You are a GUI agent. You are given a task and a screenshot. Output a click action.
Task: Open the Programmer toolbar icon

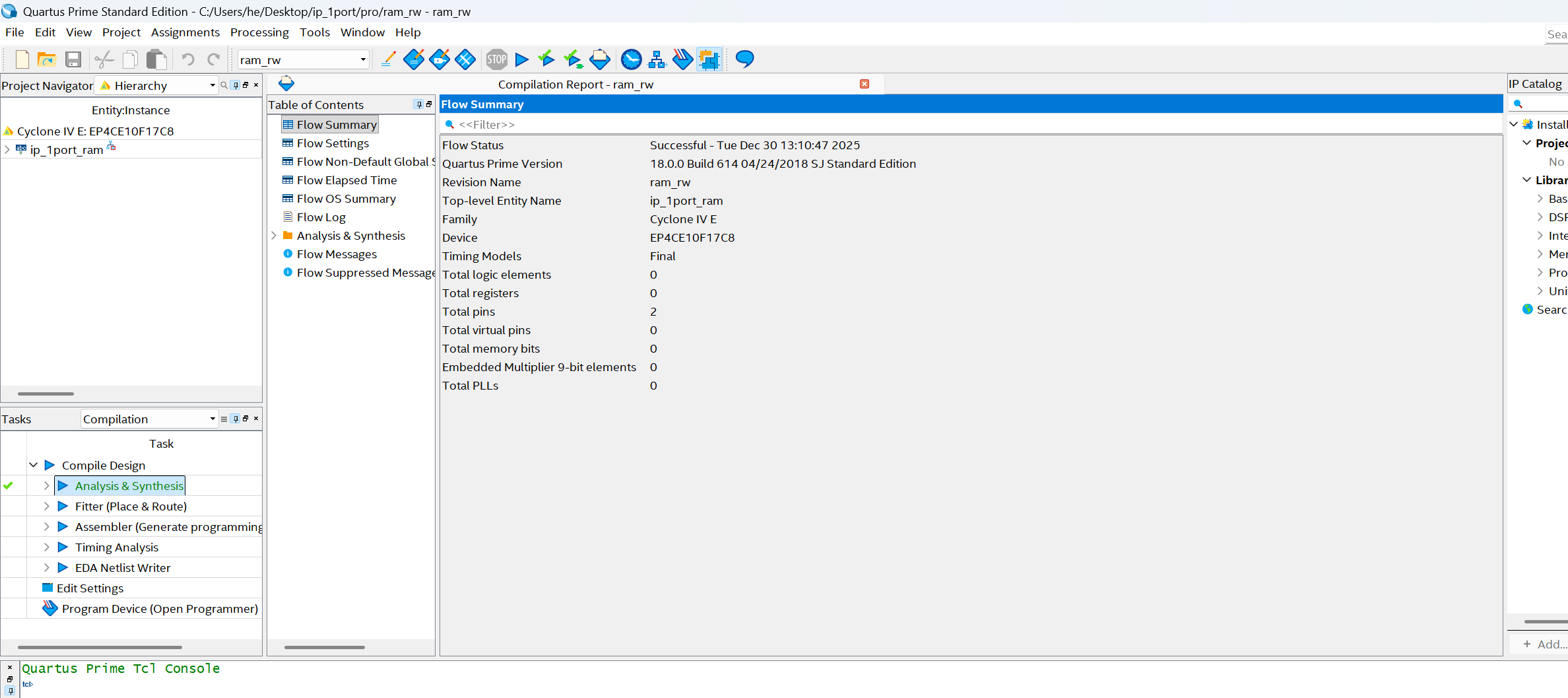pyautogui.click(x=683, y=59)
